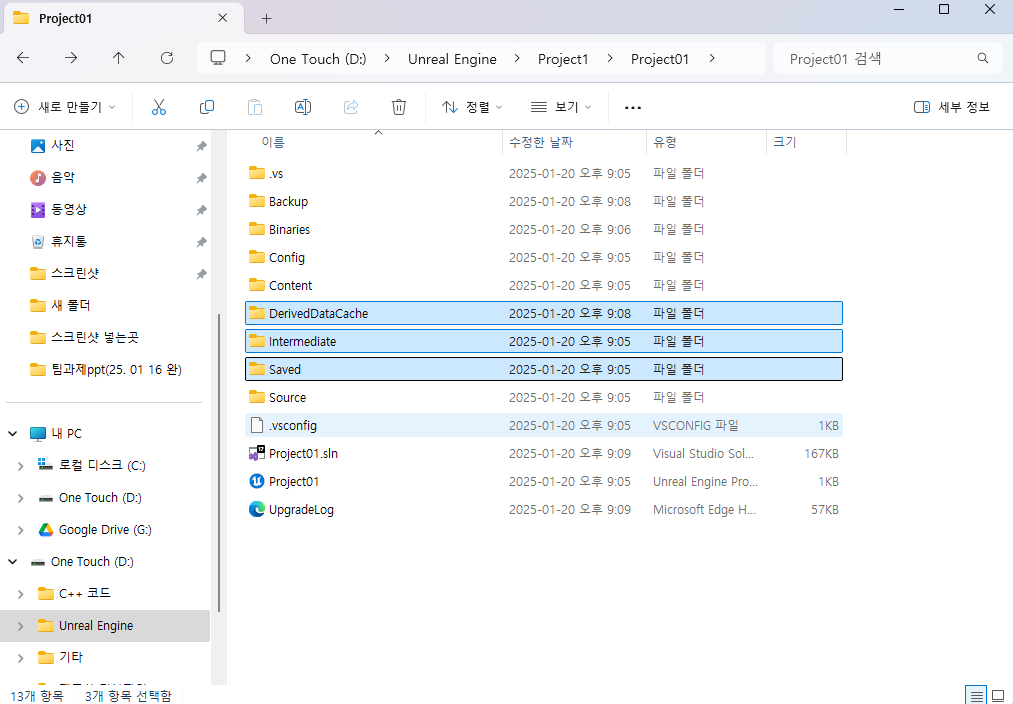Expand 로컬 디스크 (C:) tree node
This screenshot has width=1013, height=704.
coord(21,466)
